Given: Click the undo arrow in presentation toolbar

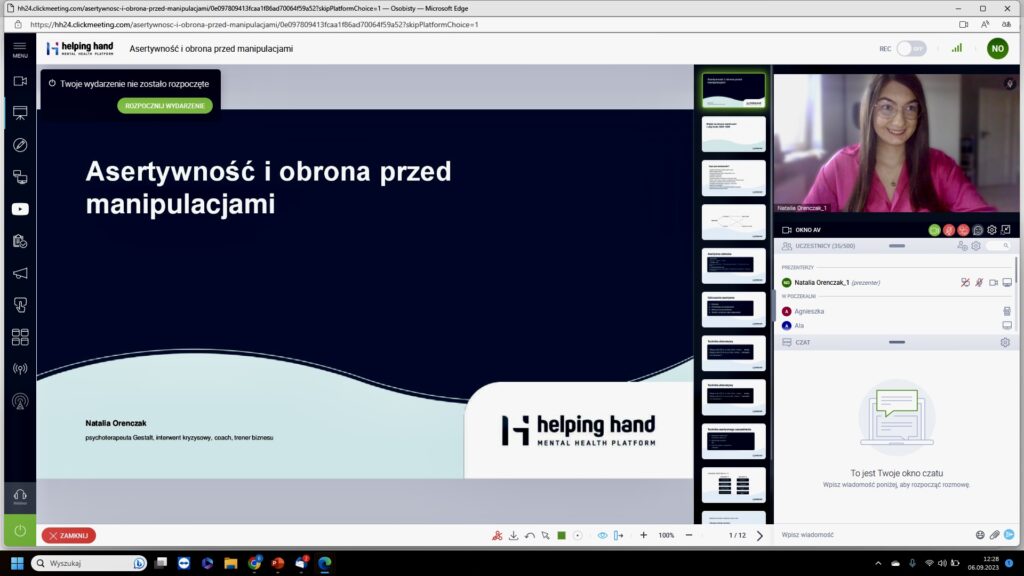Looking at the screenshot, I should [x=529, y=536].
